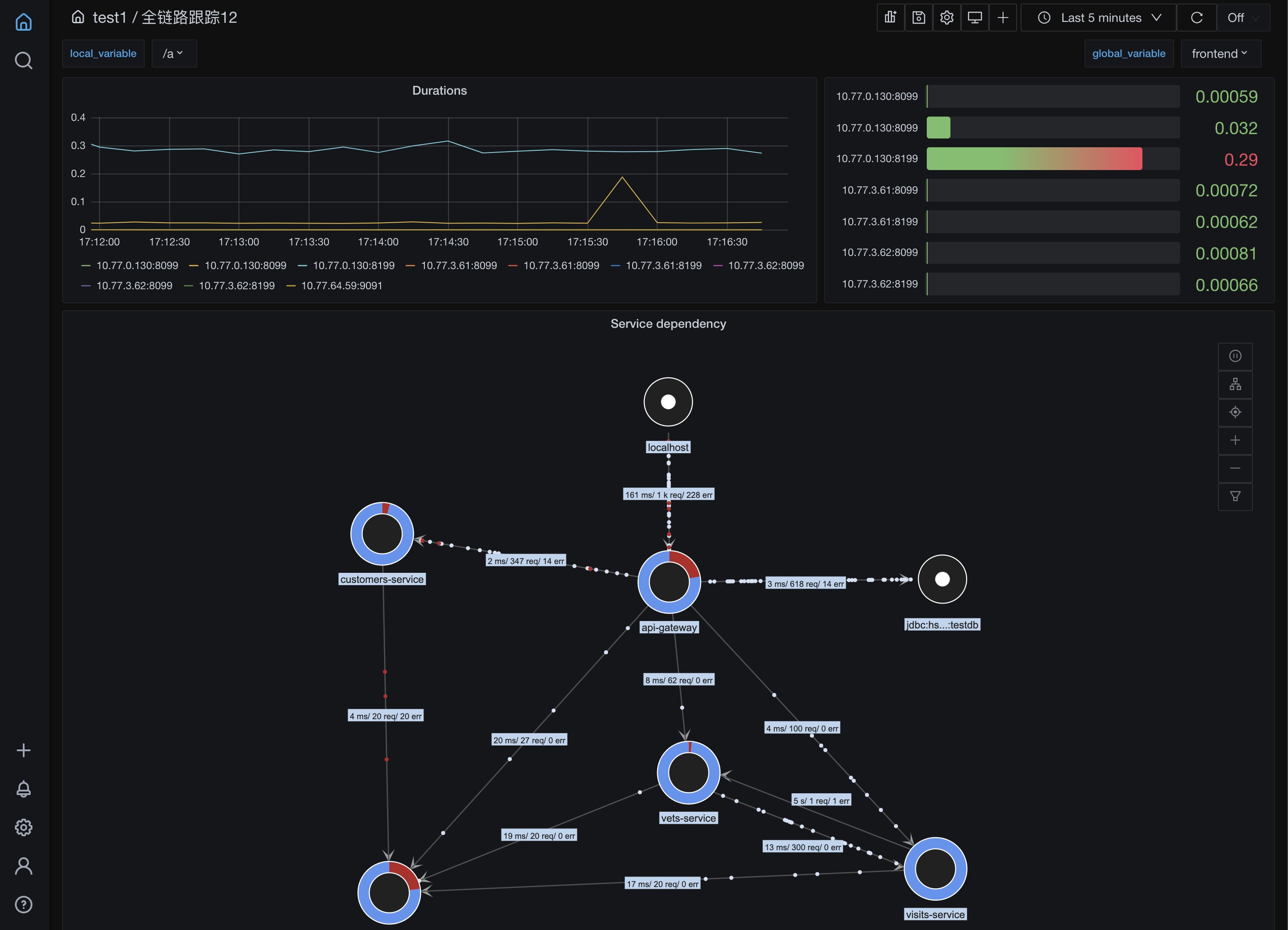Select the api-gateway node in graph
This screenshot has width=1288, height=930.
pos(669,582)
